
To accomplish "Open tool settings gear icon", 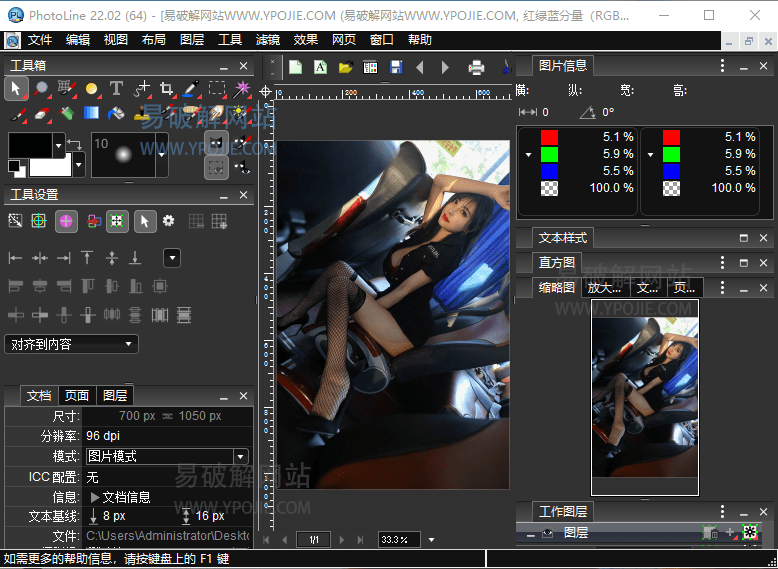I will pos(169,220).
